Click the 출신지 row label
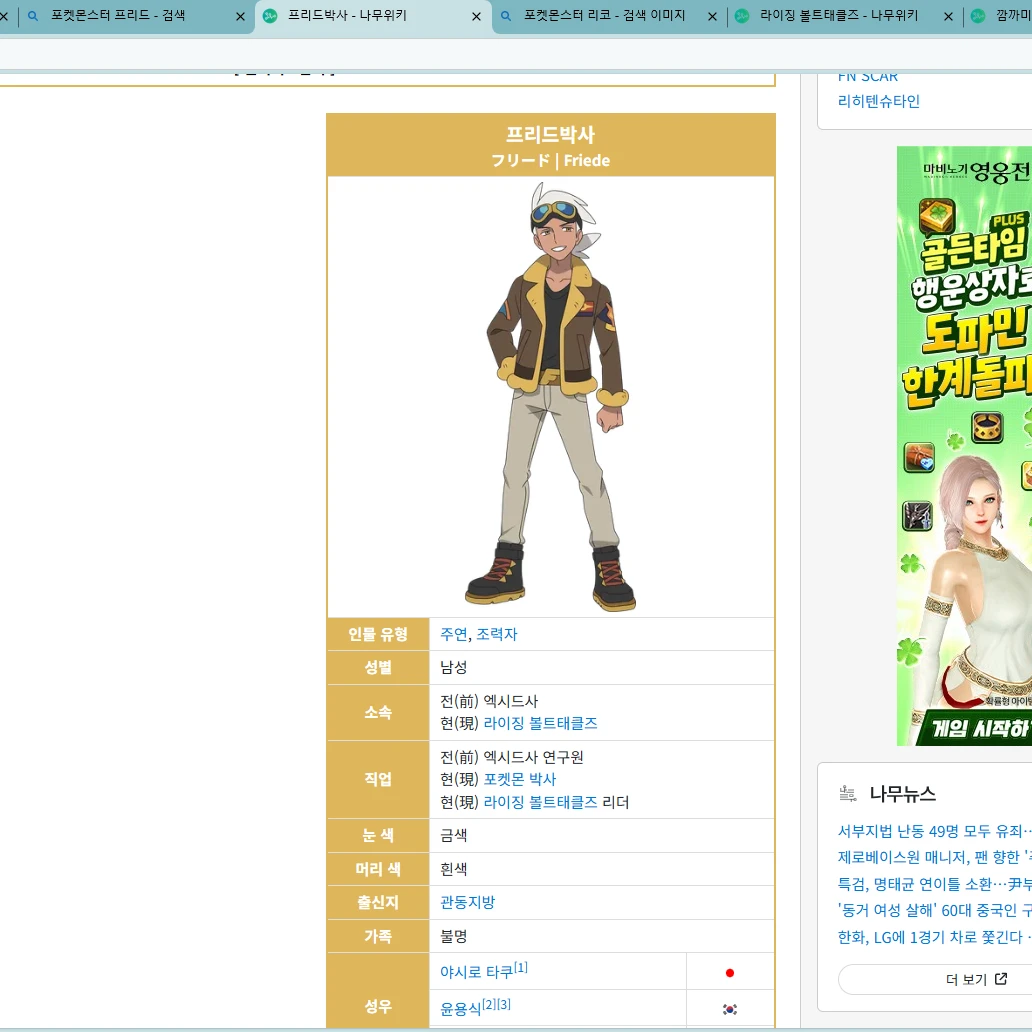 pyautogui.click(x=378, y=902)
